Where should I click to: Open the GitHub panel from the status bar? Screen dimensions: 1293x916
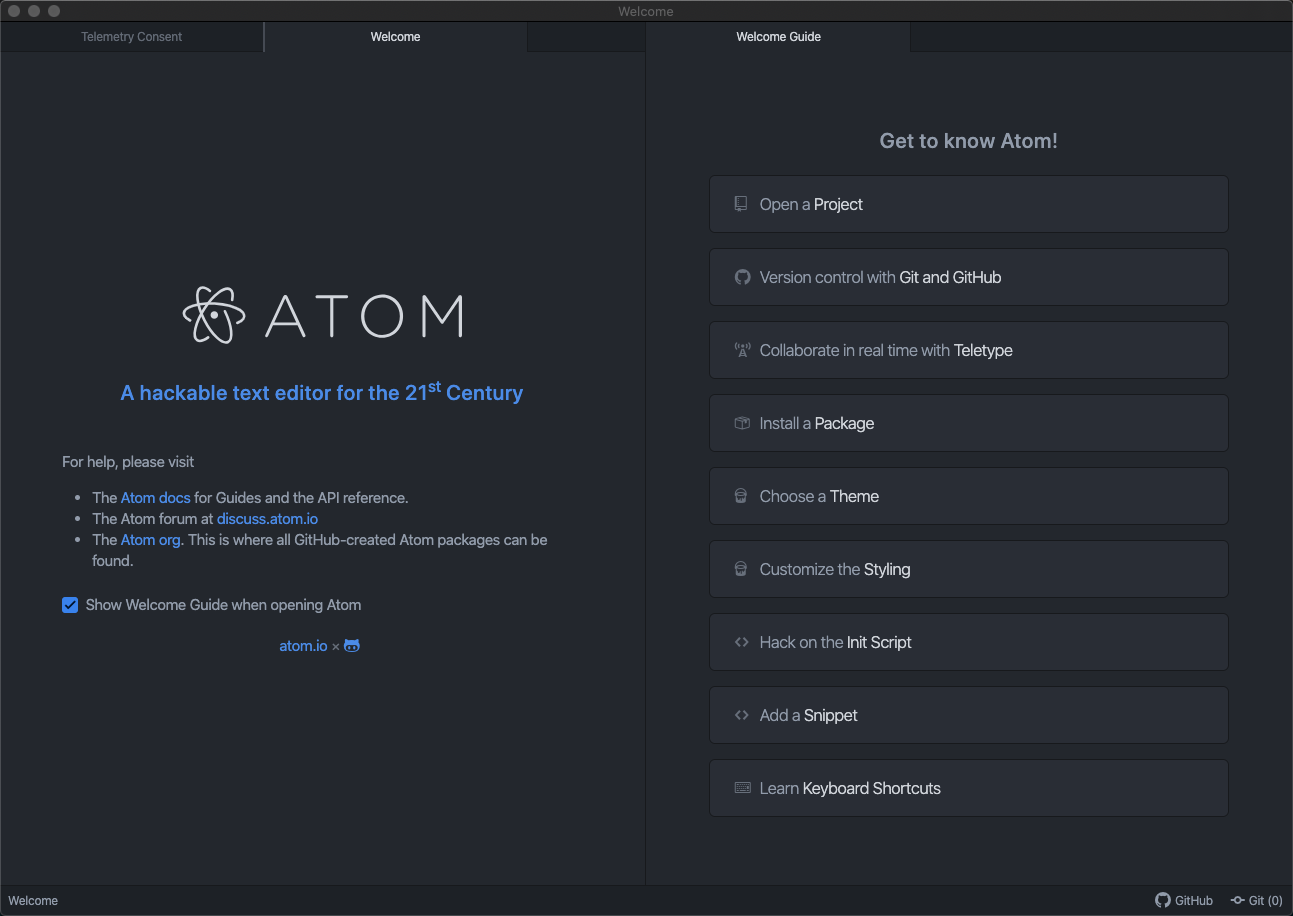(1184, 900)
